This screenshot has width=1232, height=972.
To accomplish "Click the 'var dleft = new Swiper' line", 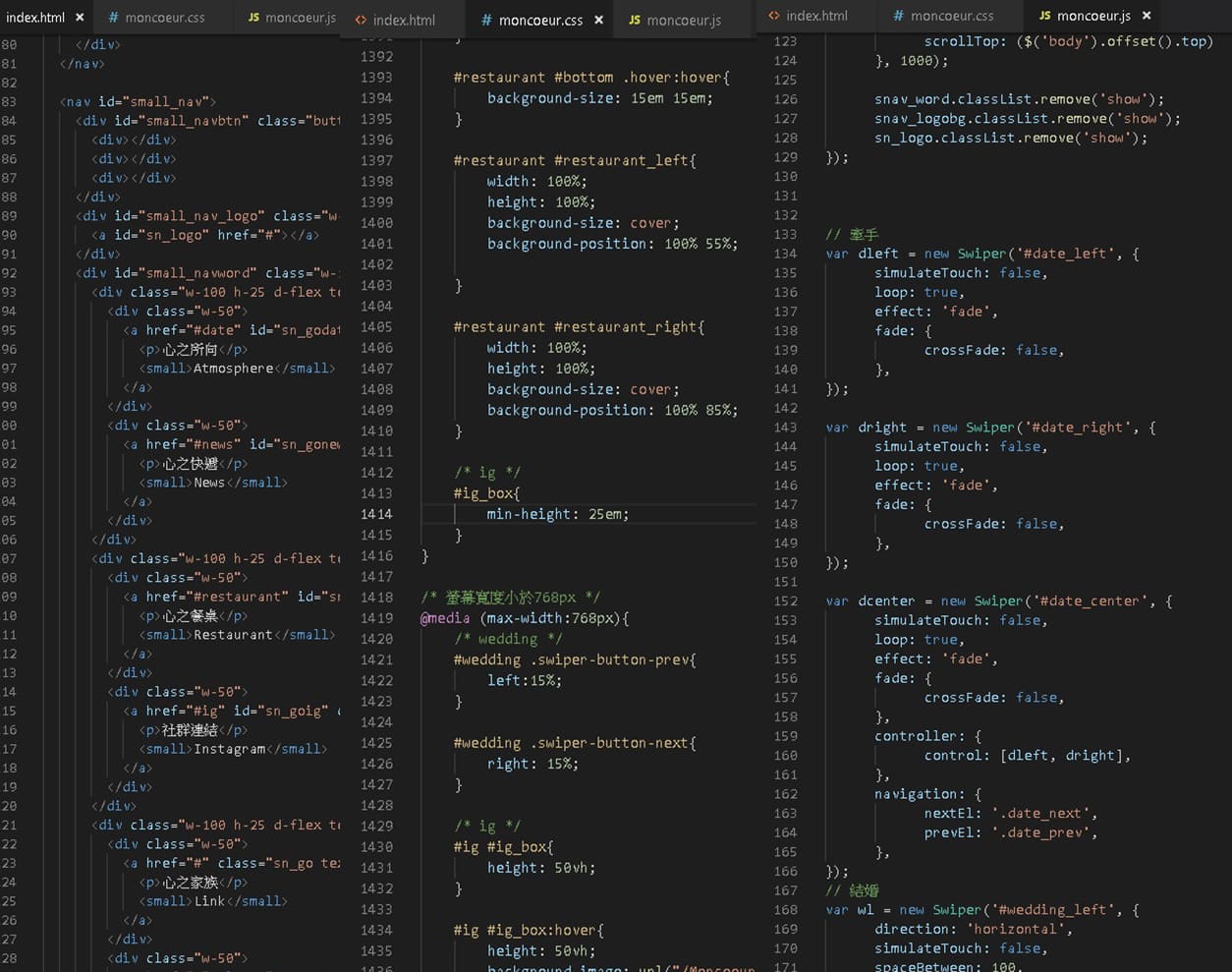I will tap(982, 254).
